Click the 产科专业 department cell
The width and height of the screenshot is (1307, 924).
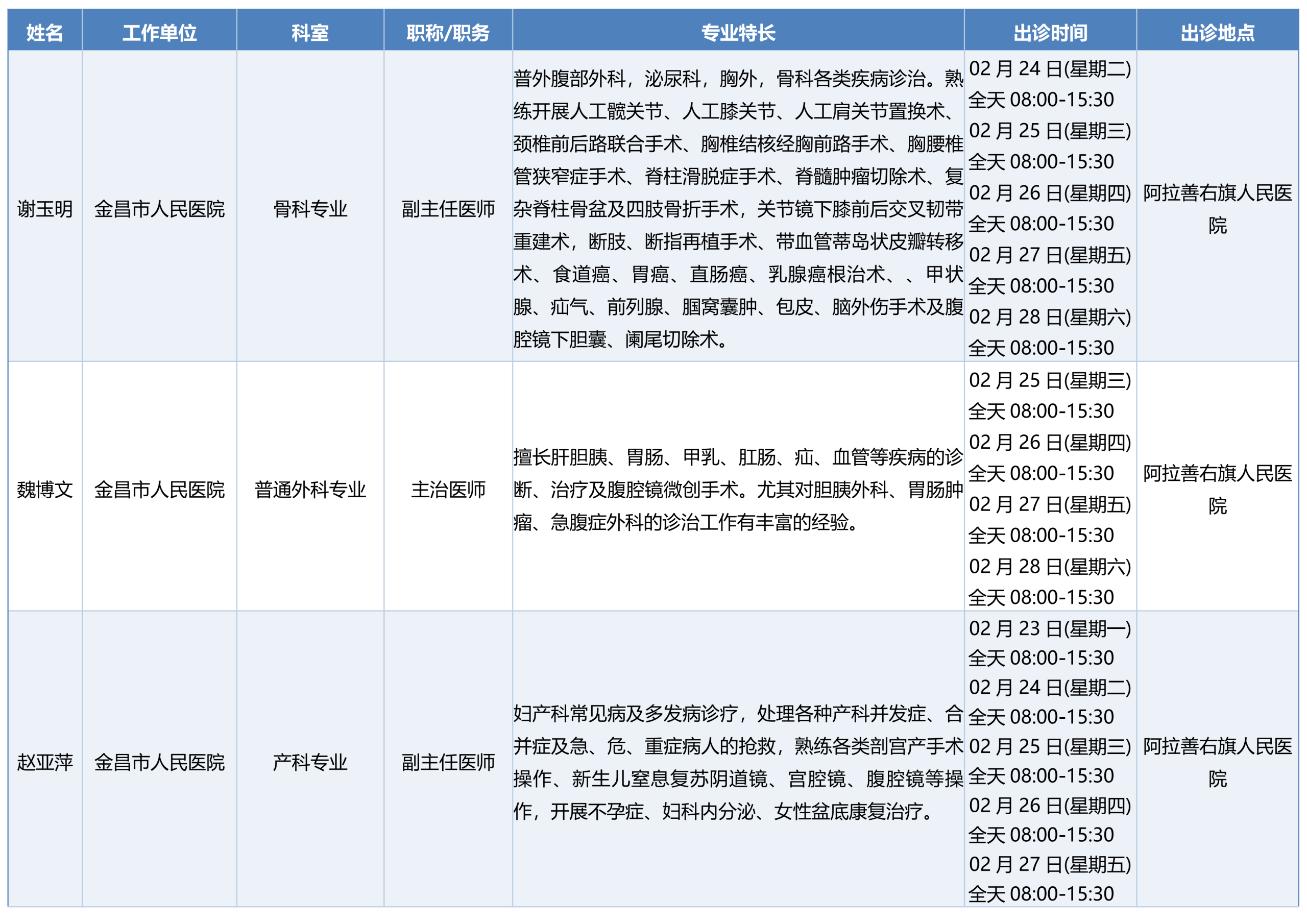(x=310, y=762)
